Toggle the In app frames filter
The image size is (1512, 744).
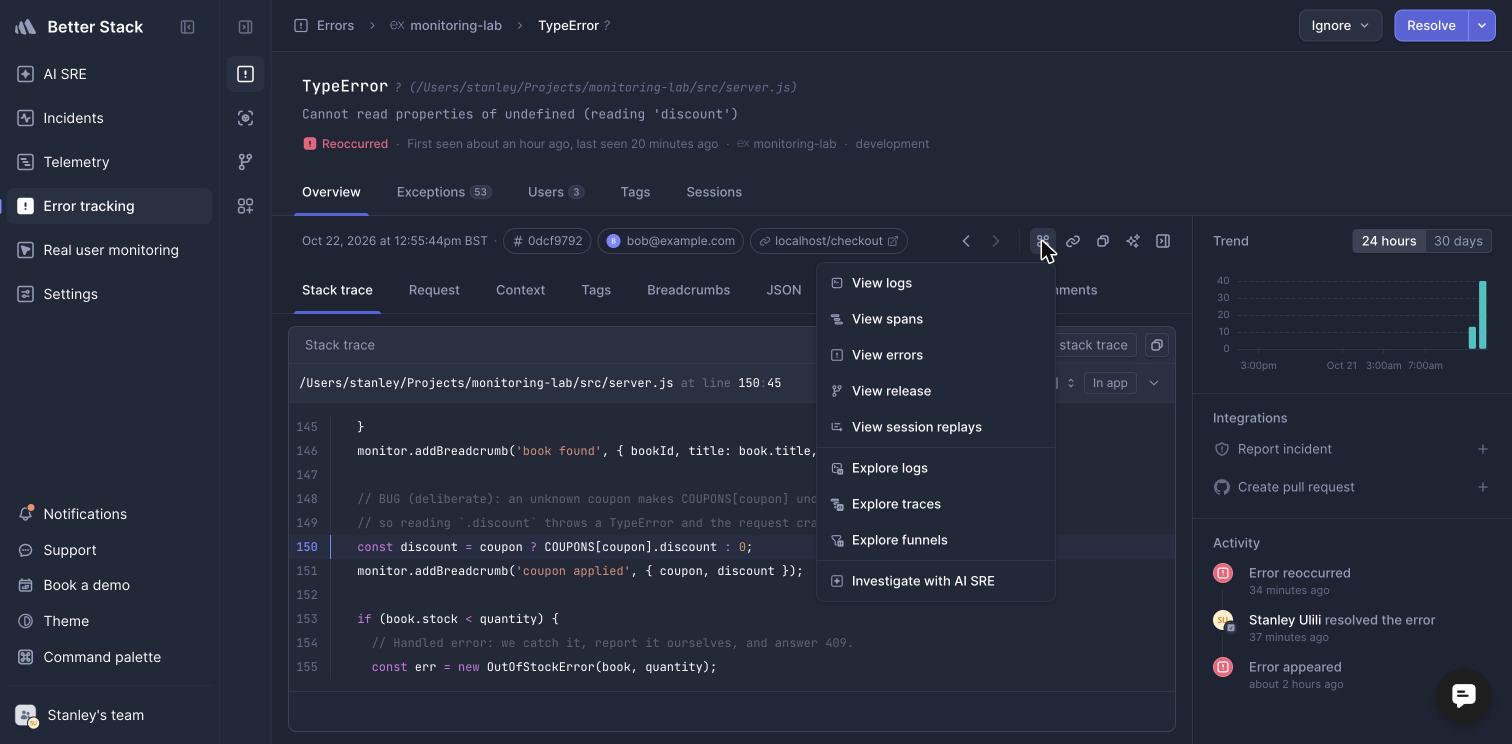(1110, 383)
